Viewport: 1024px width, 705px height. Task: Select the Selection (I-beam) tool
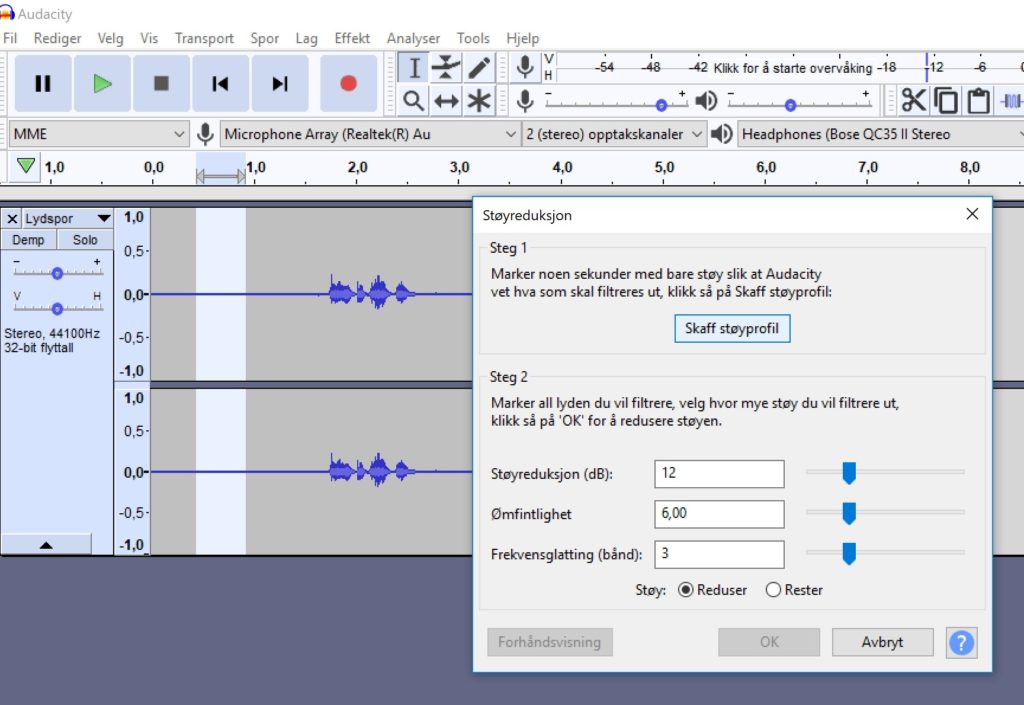point(413,67)
